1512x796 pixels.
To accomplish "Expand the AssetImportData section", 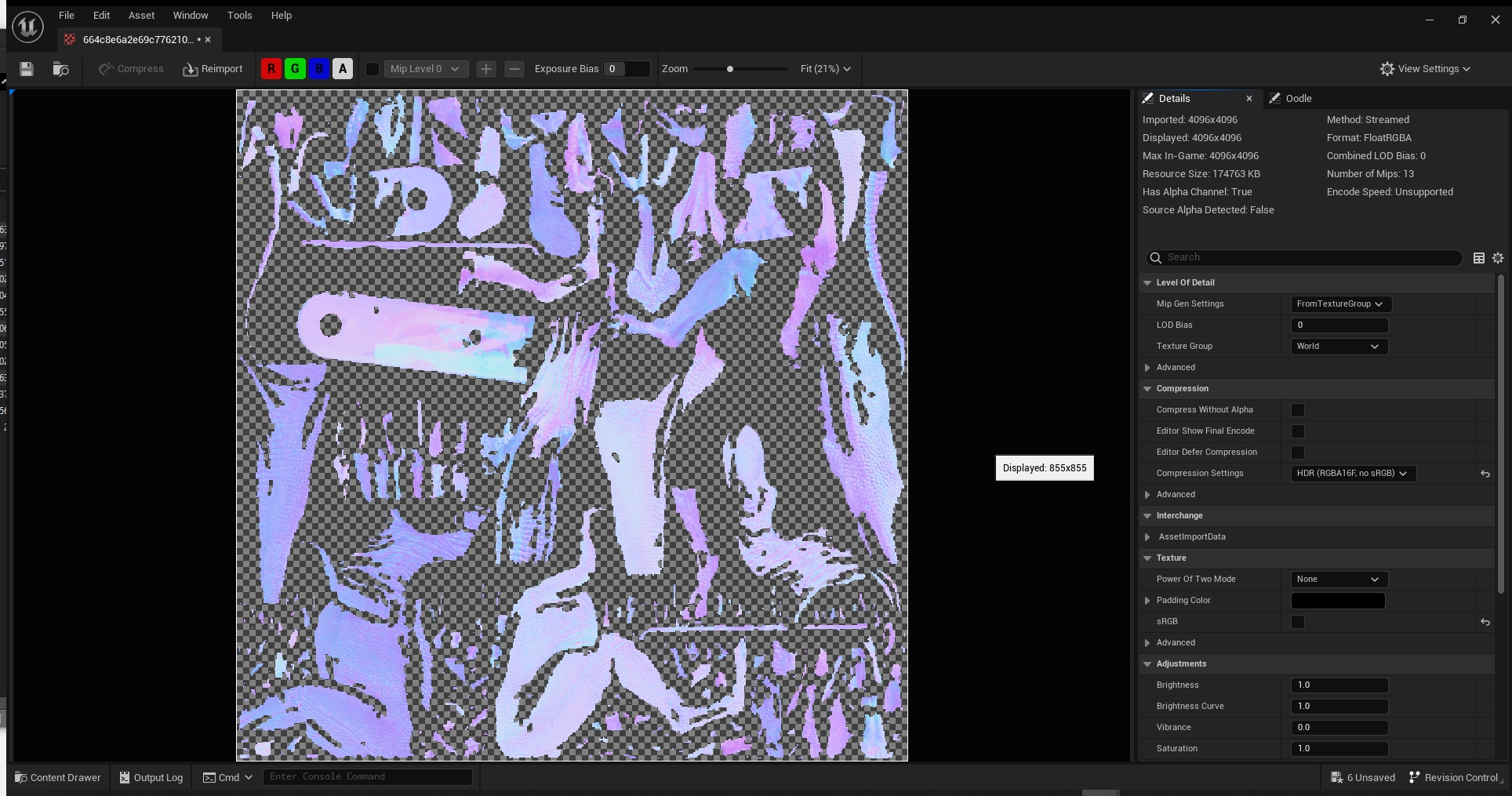I will (x=1148, y=537).
